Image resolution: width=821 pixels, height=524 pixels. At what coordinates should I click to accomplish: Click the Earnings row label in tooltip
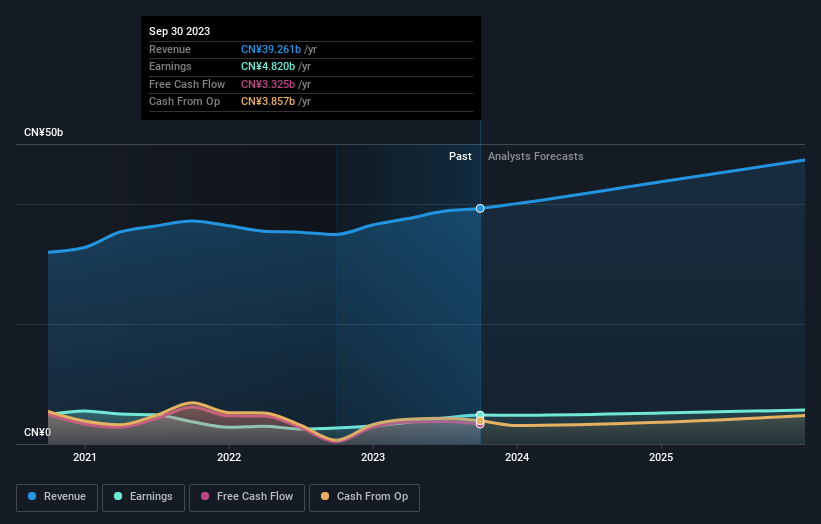[170, 66]
